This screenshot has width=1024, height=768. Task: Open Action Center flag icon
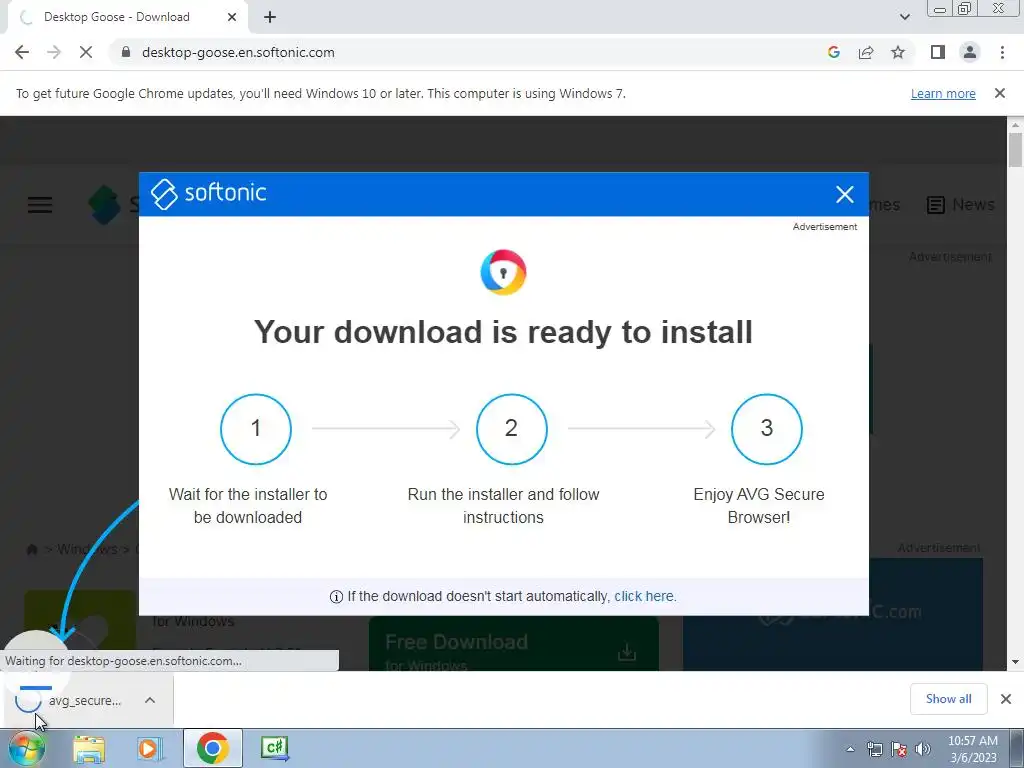(x=899, y=750)
